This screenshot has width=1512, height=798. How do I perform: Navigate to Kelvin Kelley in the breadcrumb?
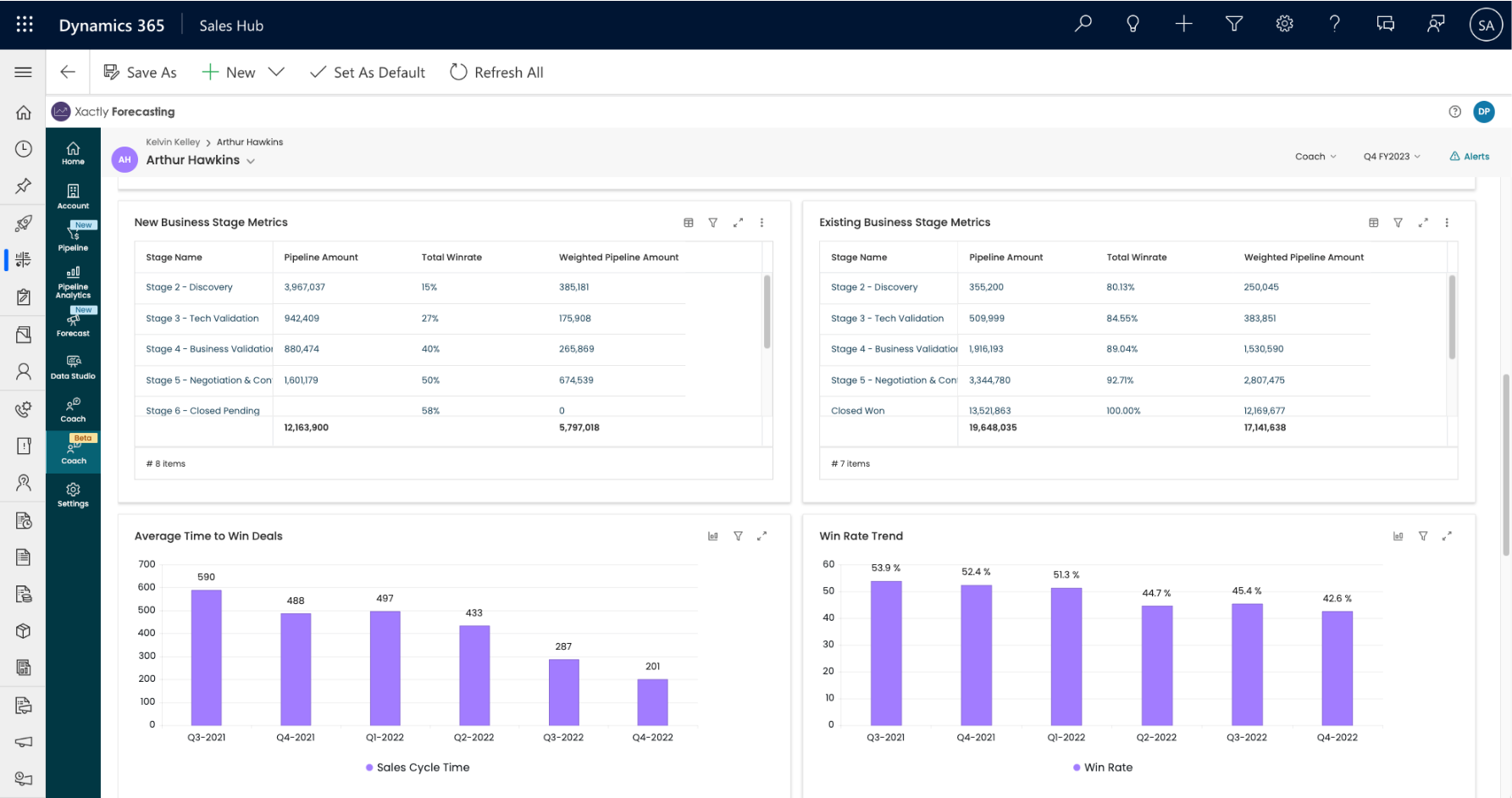click(173, 141)
